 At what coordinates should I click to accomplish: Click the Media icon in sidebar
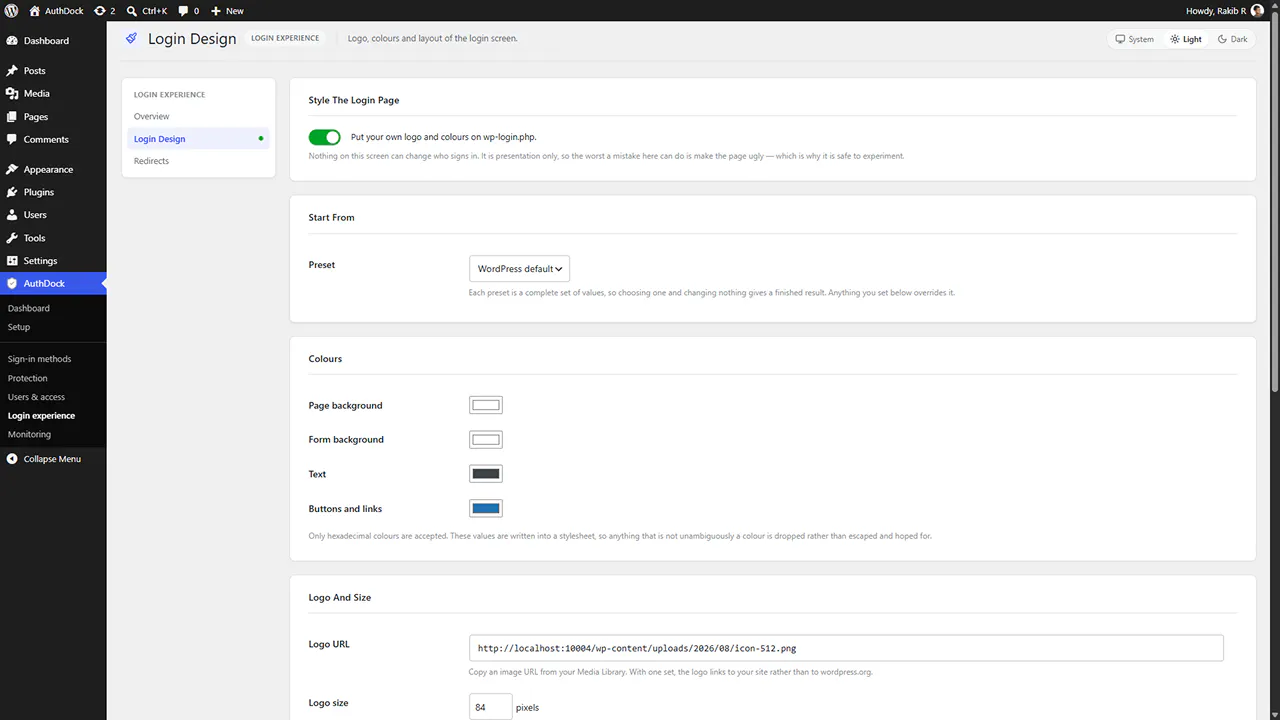[x=12, y=94]
